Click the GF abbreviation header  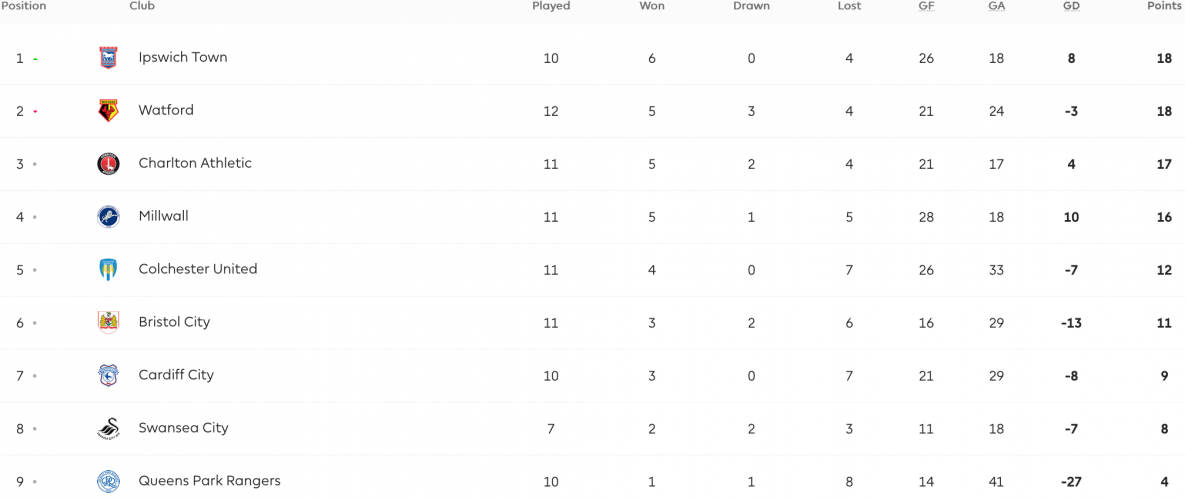pyautogui.click(x=926, y=6)
